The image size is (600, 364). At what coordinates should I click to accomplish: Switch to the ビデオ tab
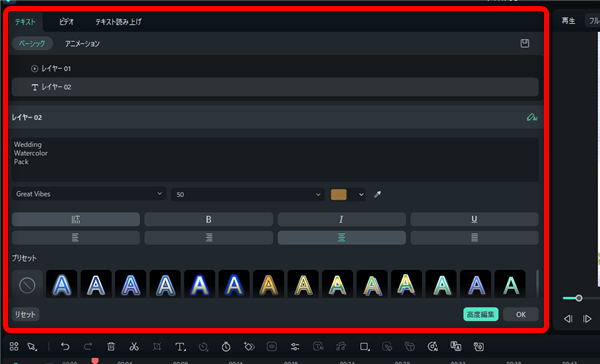67,22
